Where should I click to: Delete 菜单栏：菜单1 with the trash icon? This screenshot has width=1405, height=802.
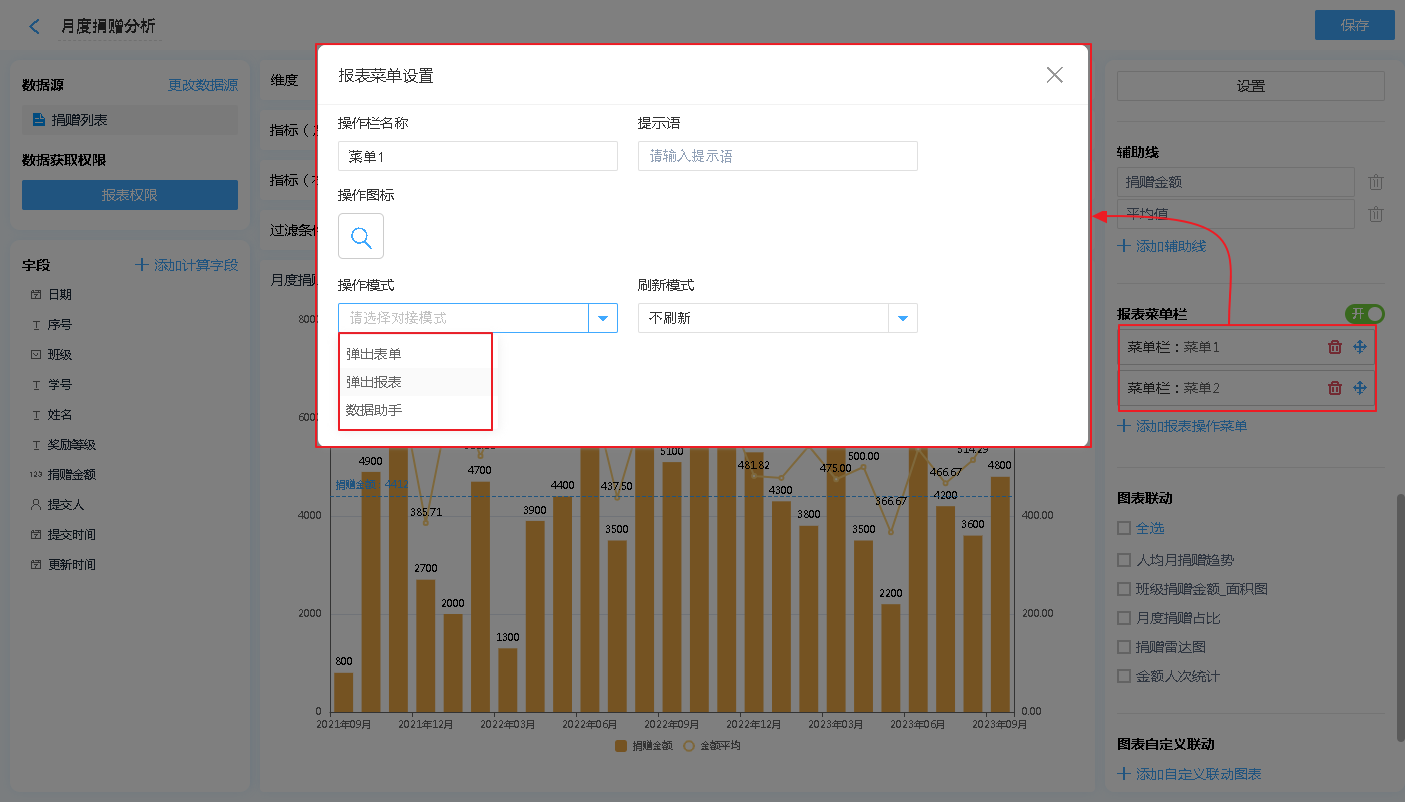(x=1334, y=347)
